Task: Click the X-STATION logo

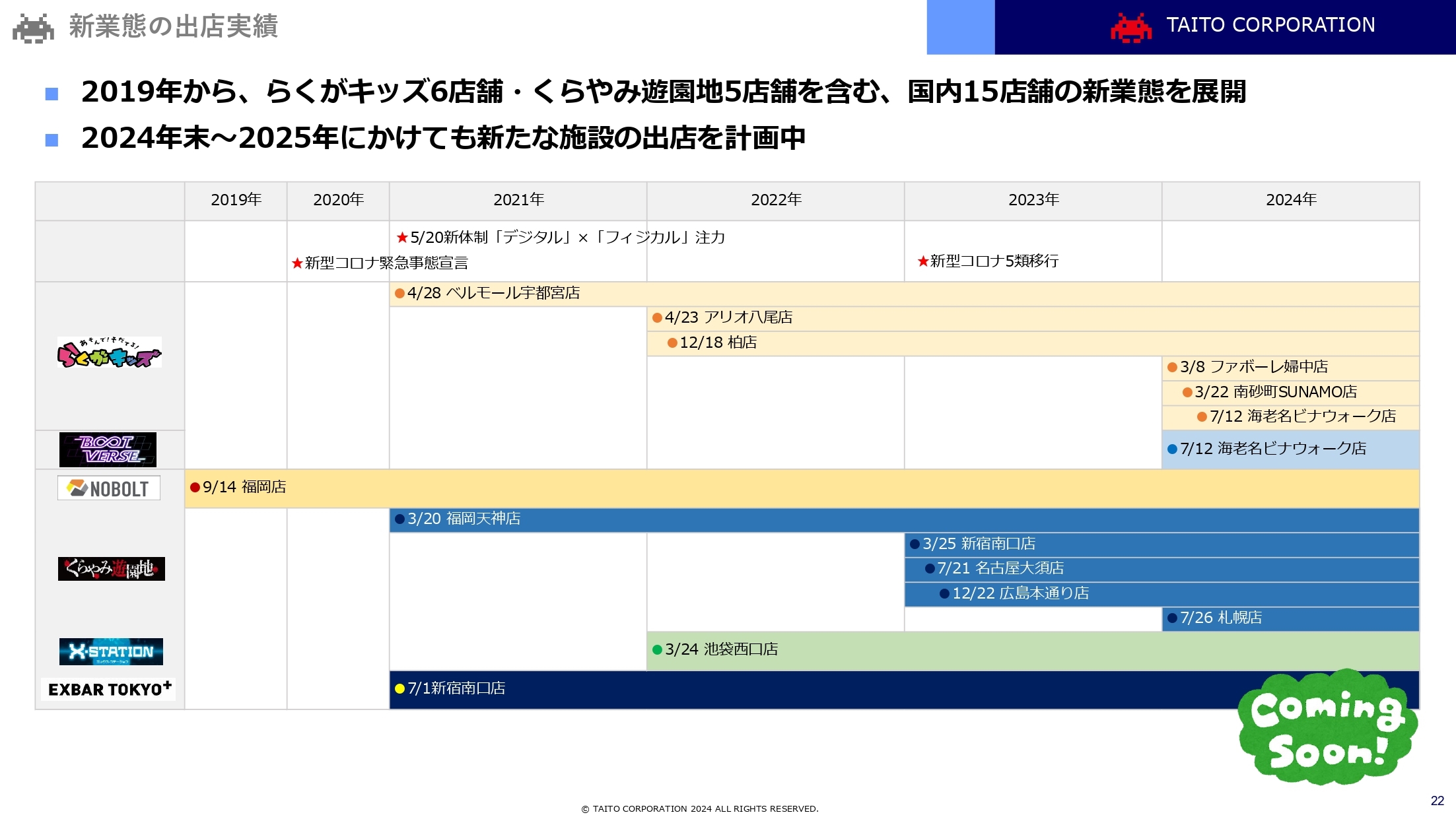Action: [x=111, y=651]
